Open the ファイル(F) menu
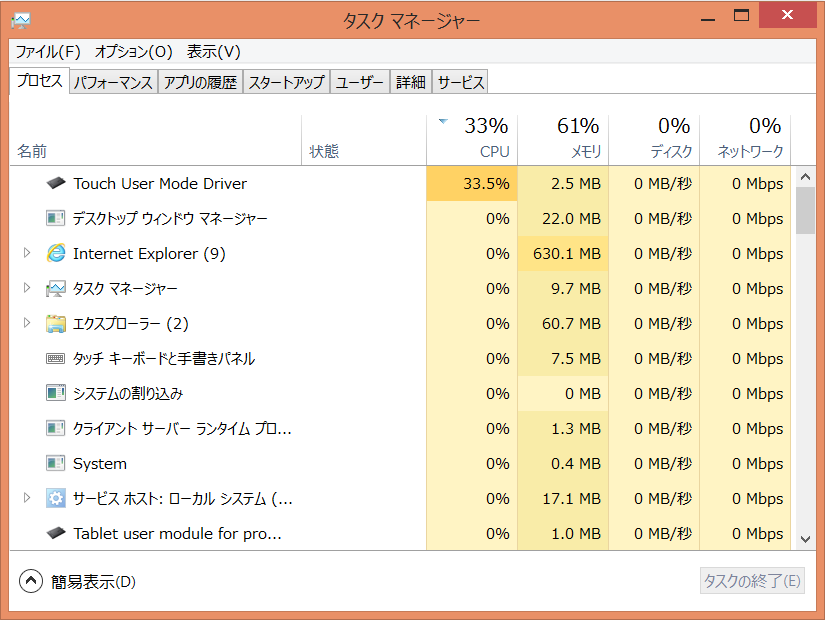825x620 pixels. [x=48, y=52]
